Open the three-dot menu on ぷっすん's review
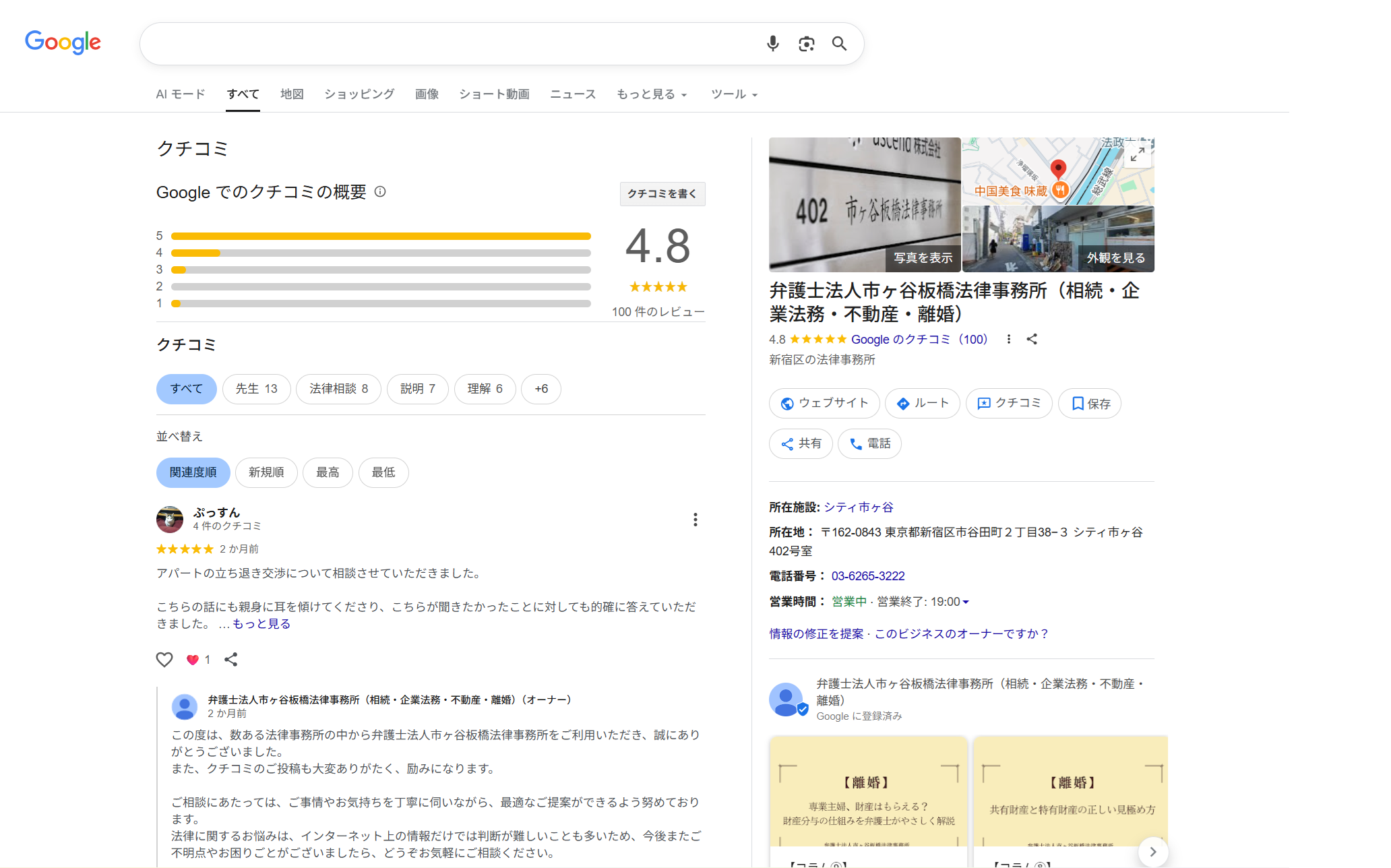The image size is (1391, 868). tap(695, 520)
